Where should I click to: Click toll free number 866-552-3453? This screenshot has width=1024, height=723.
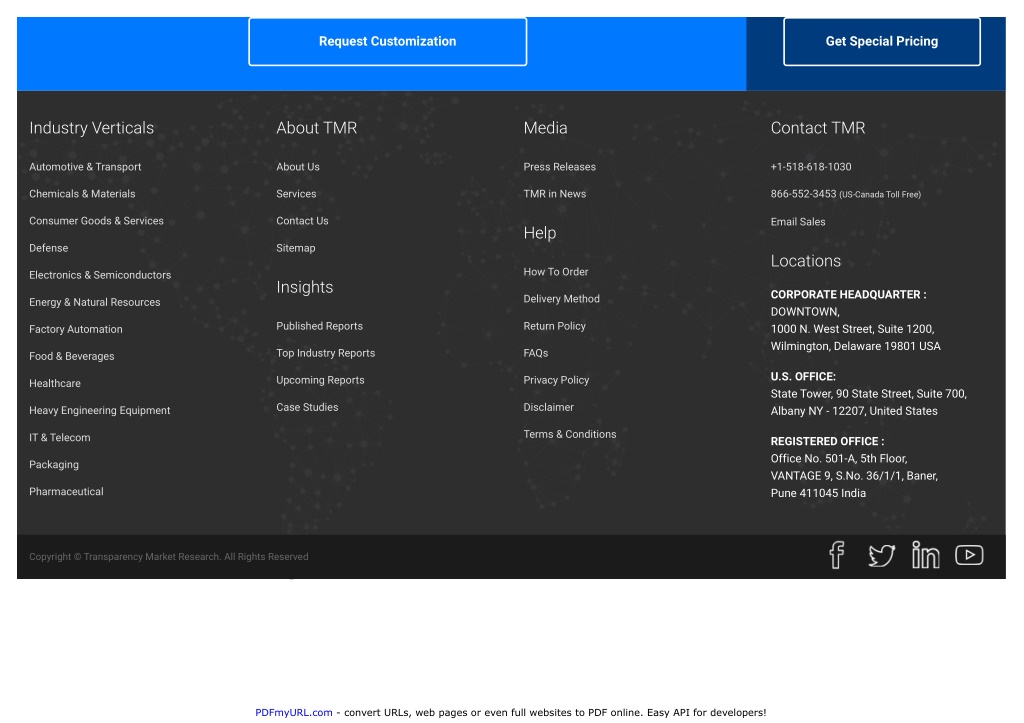coord(803,194)
